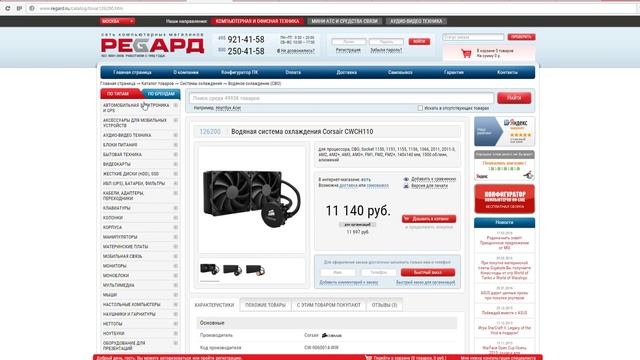Image resolution: width=640 pixels, height=360 pixels.
Task: Select the Похожие товары tab
Action: [x=265, y=305]
